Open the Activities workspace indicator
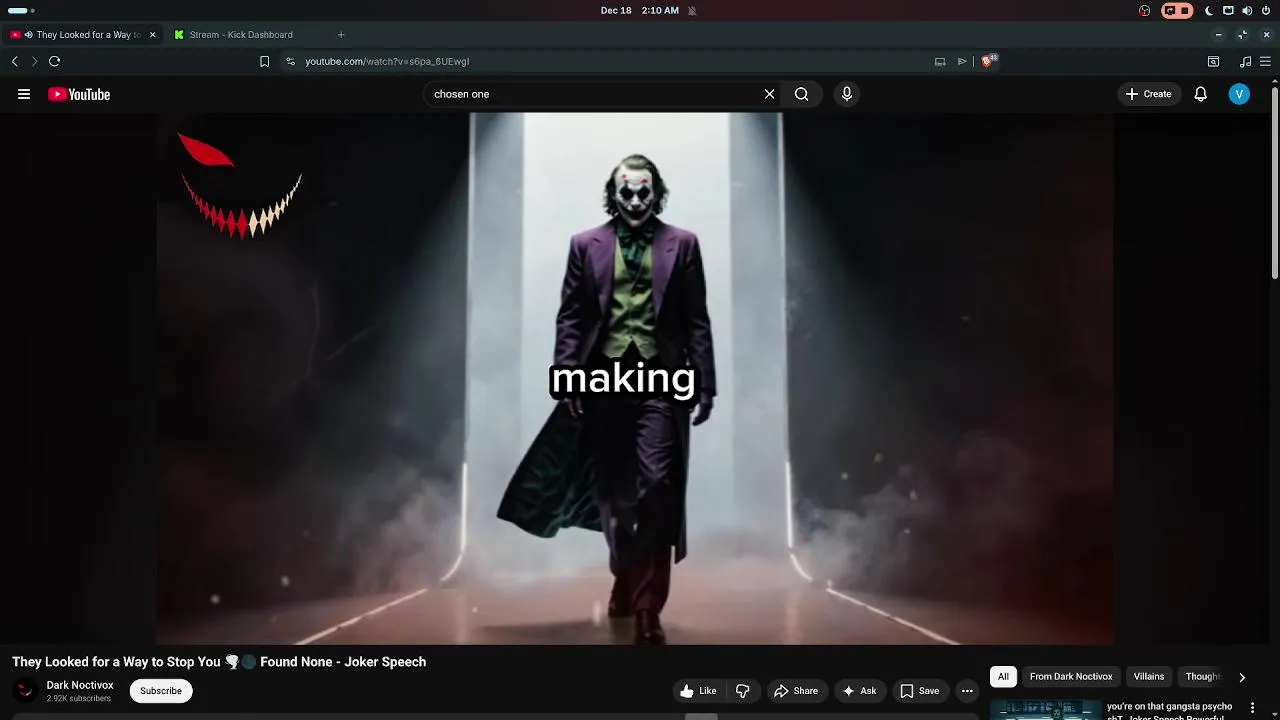 [x=20, y=11]
